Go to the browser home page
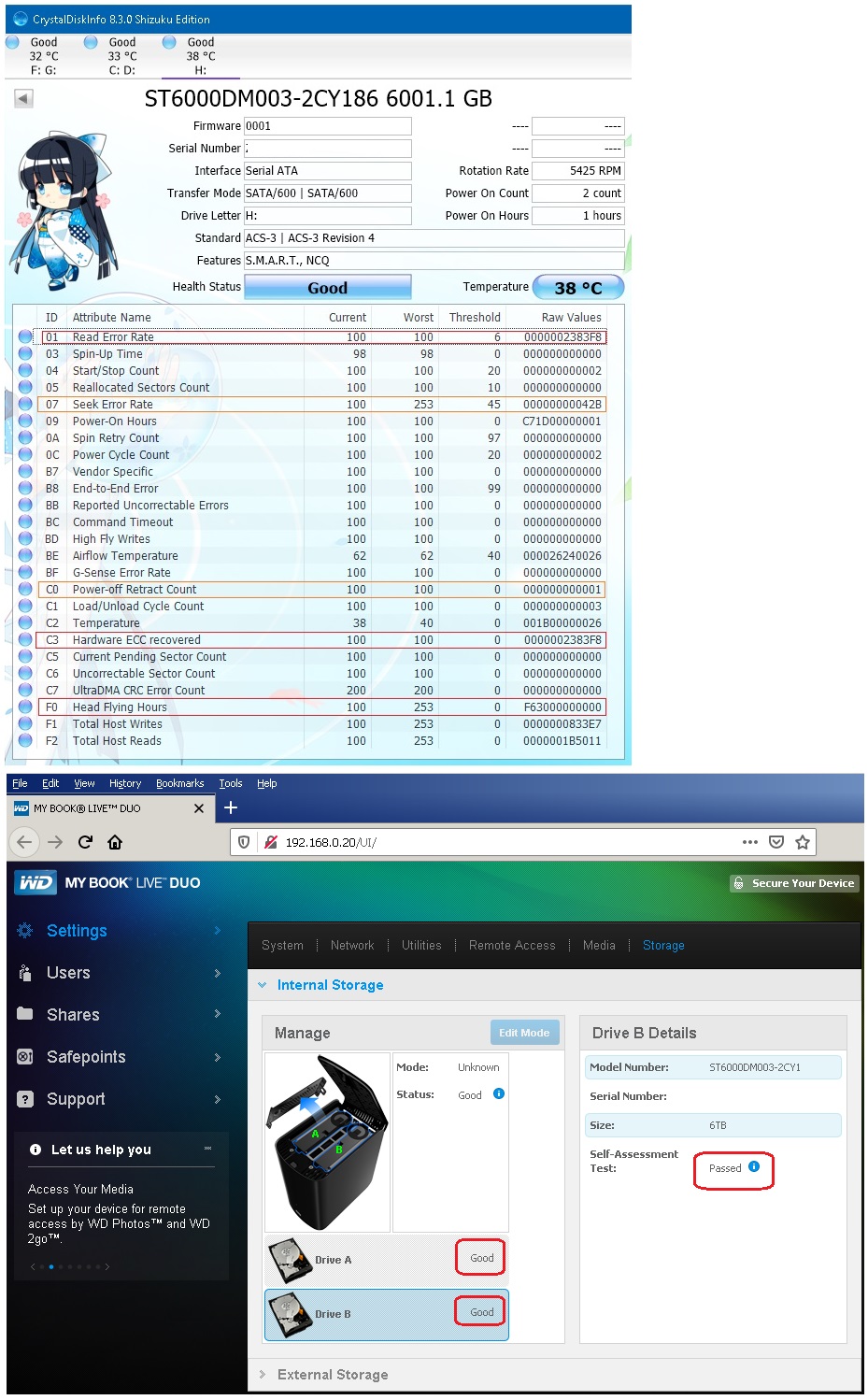The height and width of the screenshot is (1400, 868). [115, 842]
